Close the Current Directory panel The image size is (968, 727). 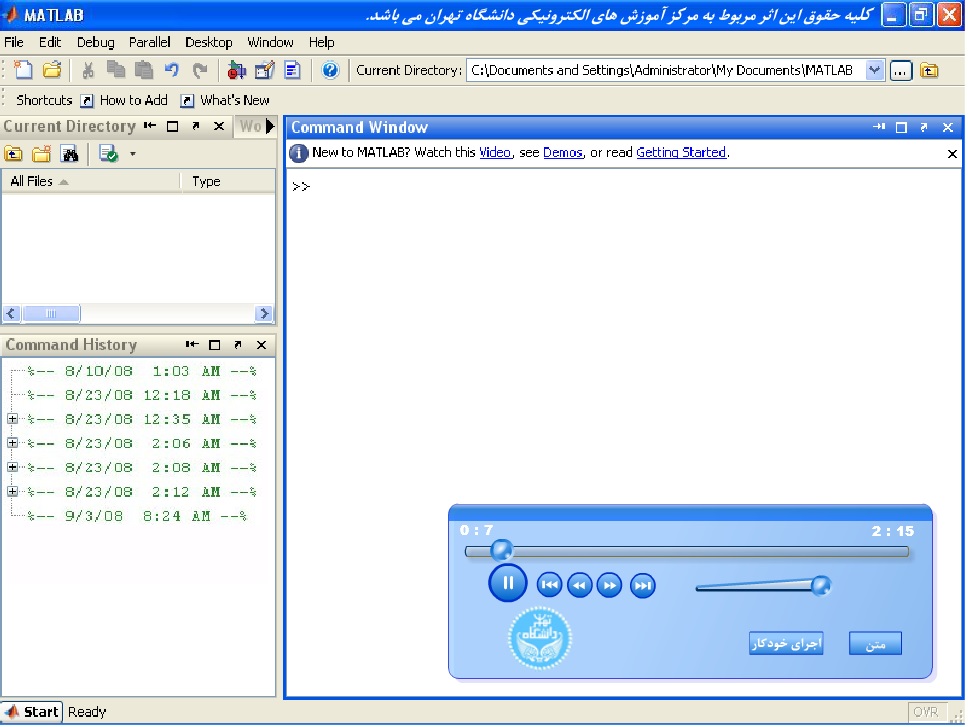click(x=219, y=126)
